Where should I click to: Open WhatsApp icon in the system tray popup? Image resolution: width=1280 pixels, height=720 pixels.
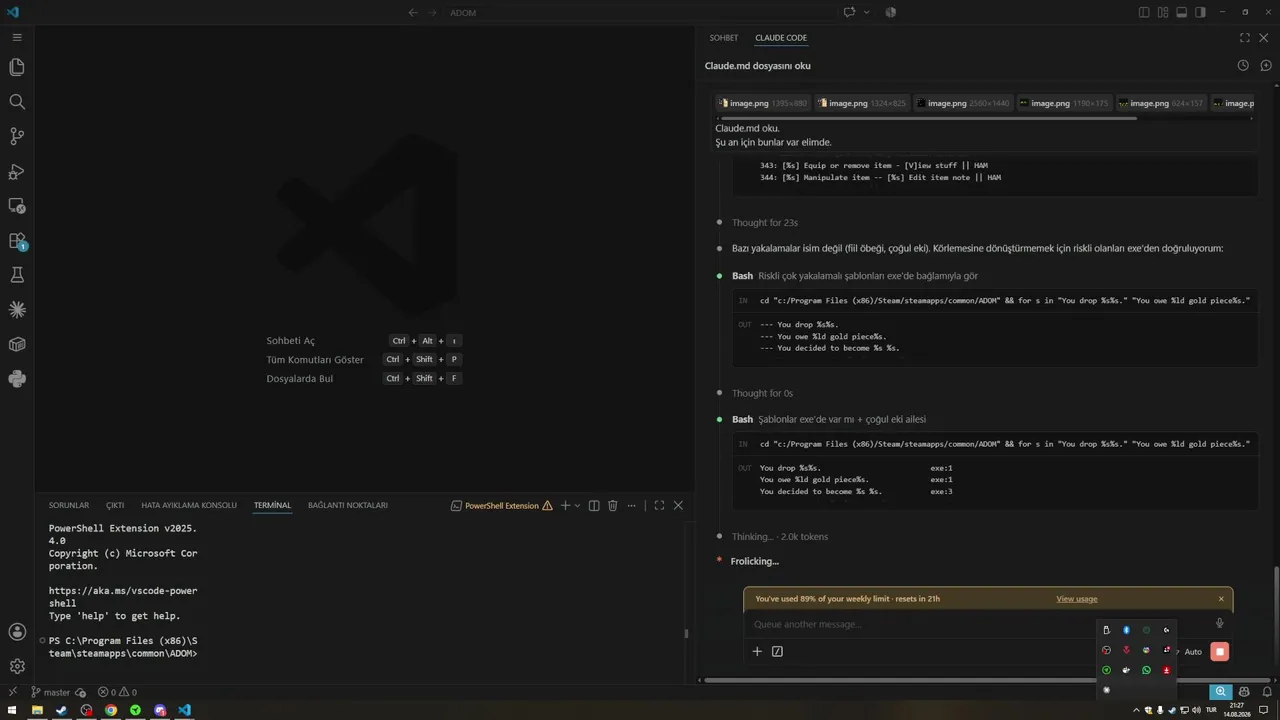pos(1147,670)
